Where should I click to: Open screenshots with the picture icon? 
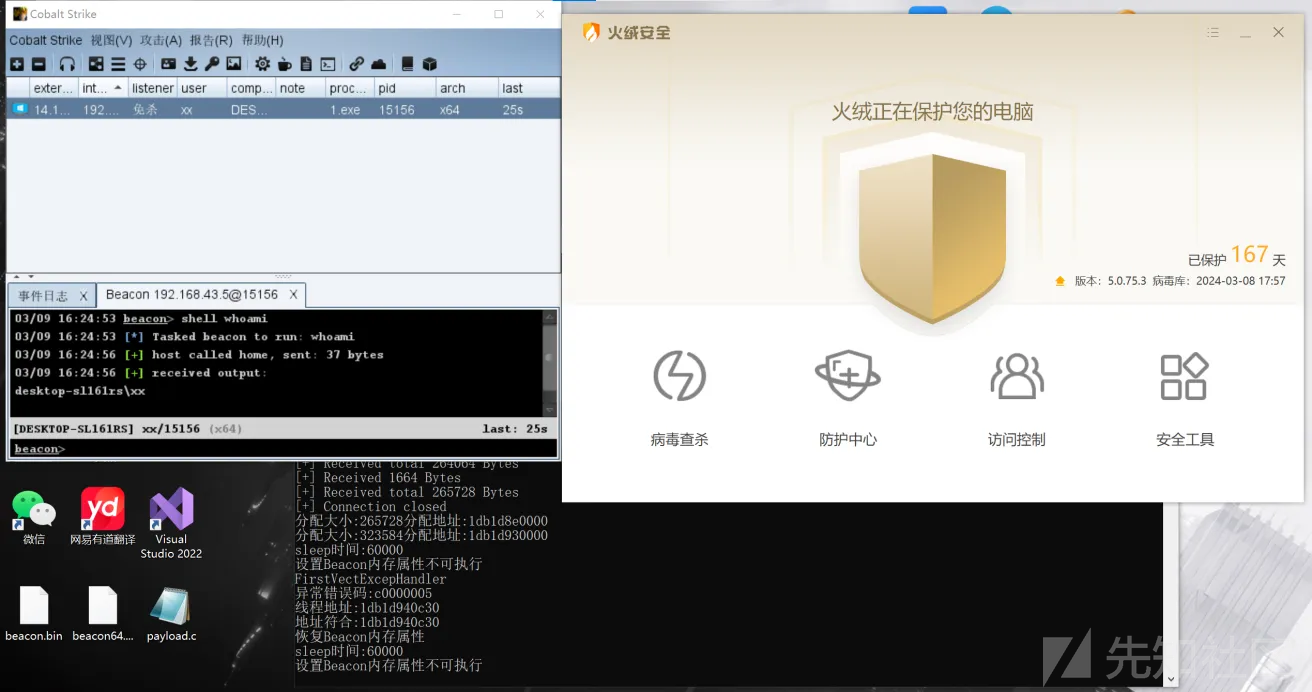click(234, 64)
